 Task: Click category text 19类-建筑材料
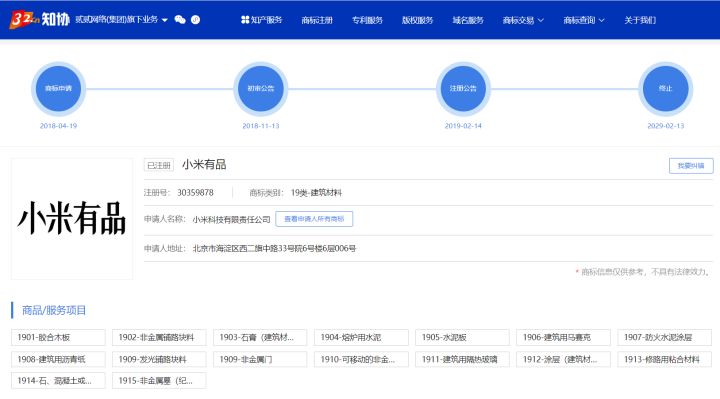(x=316, y=192)
